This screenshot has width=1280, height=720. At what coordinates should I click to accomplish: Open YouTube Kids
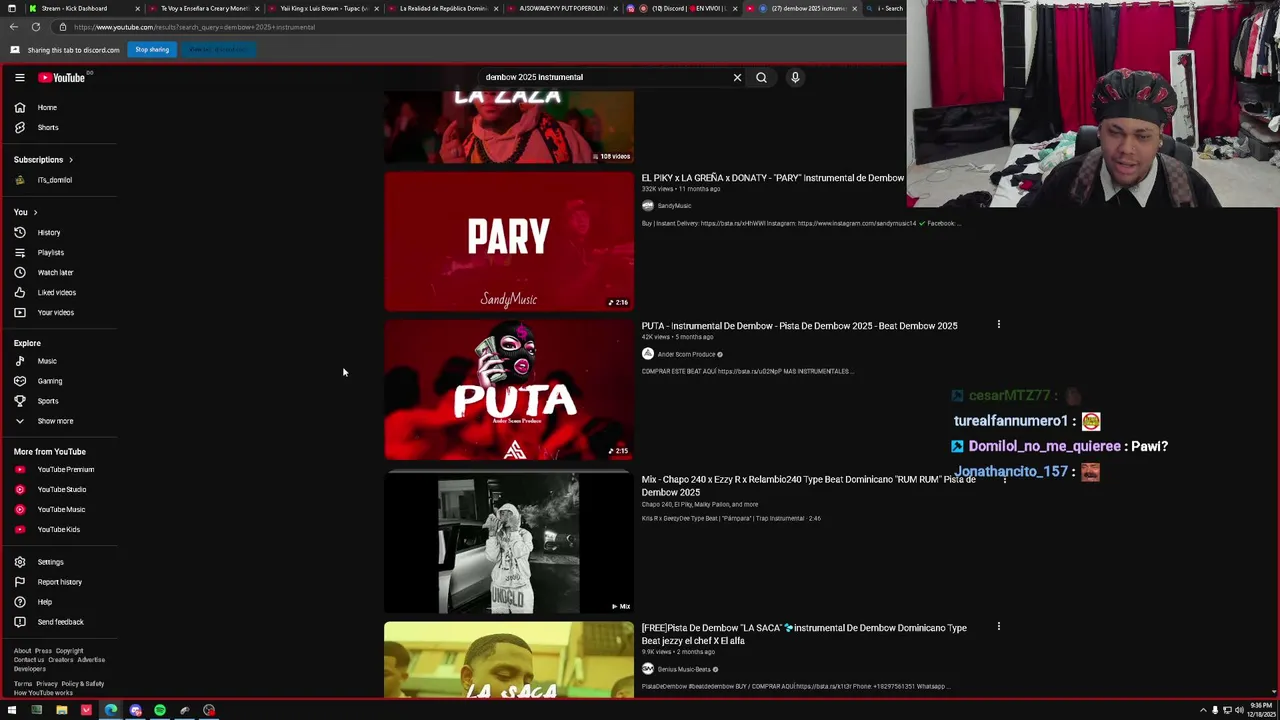coord(58,529)
